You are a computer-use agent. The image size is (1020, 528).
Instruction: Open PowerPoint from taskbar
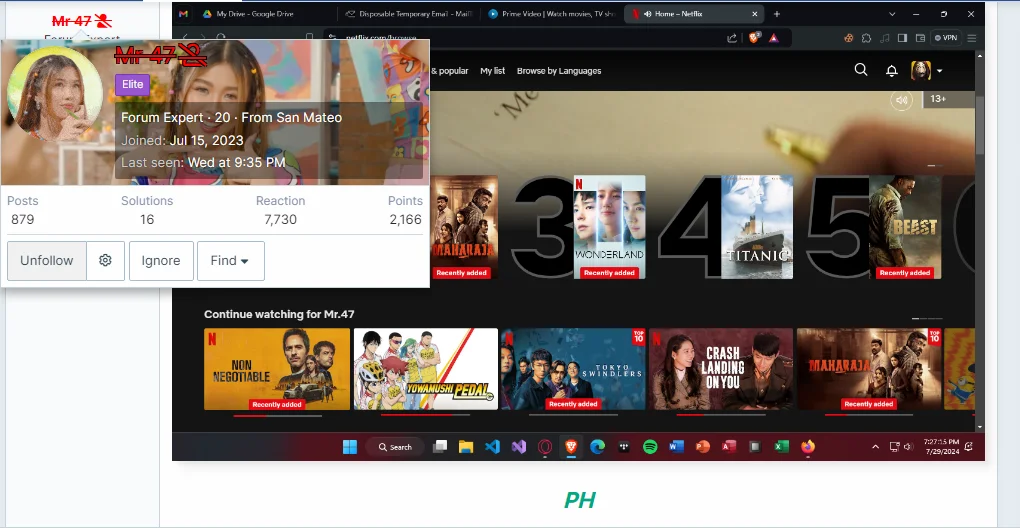tap(703, 447)
